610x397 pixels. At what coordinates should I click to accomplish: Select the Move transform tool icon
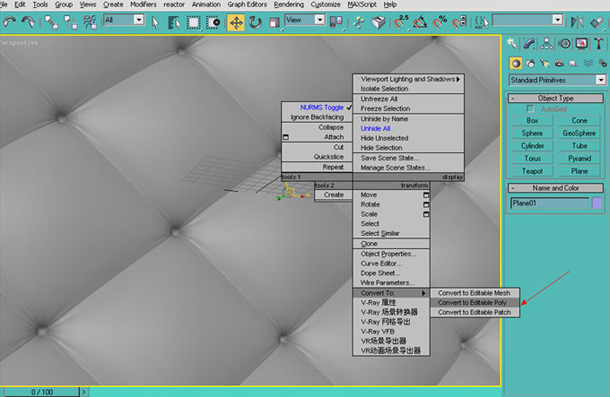(x=236, y=23)
